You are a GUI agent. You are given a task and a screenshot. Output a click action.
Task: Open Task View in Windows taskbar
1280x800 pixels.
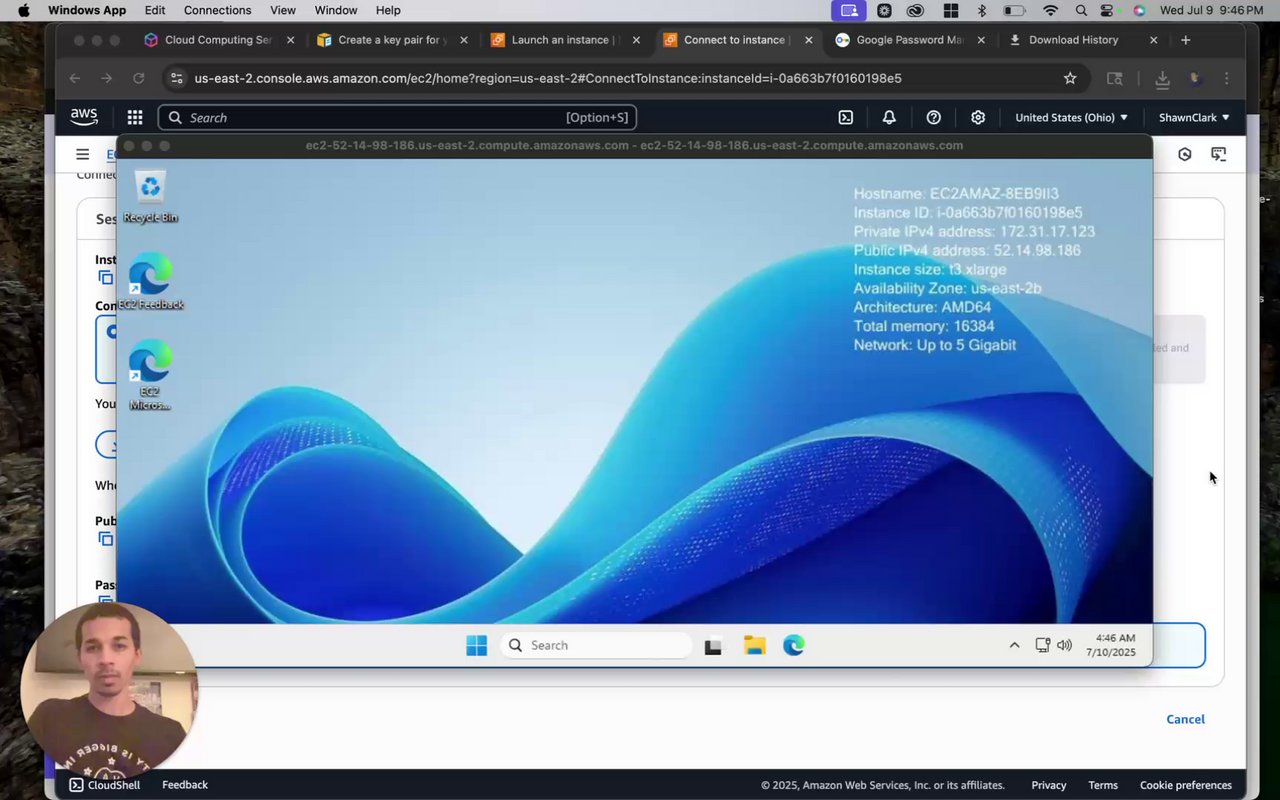pos(713,646)
